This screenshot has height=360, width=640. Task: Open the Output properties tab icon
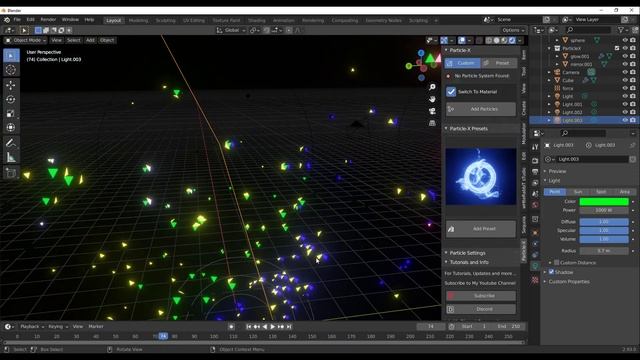point(535,172)
